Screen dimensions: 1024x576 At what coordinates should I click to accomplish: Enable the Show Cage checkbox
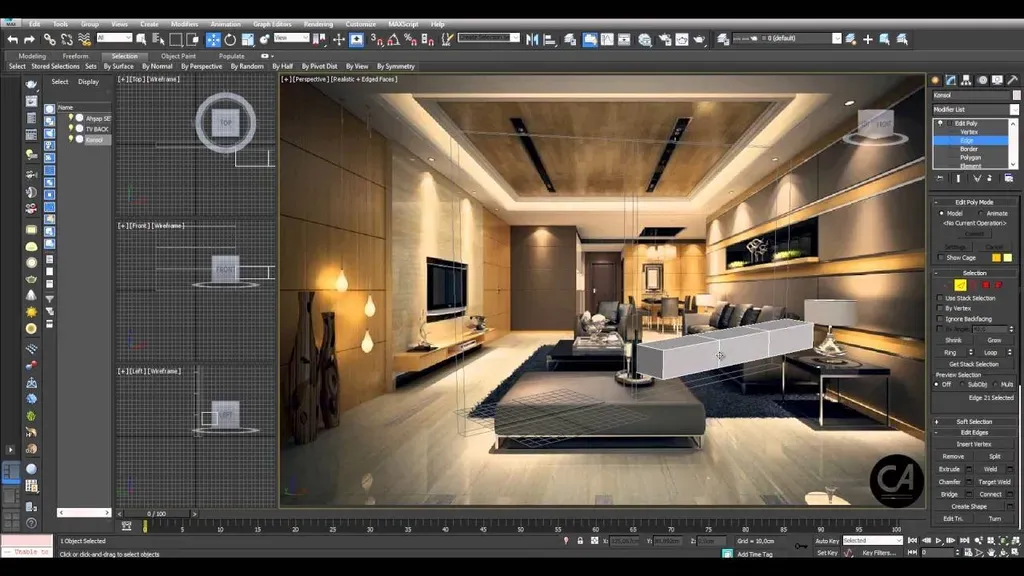click(939, 256)
